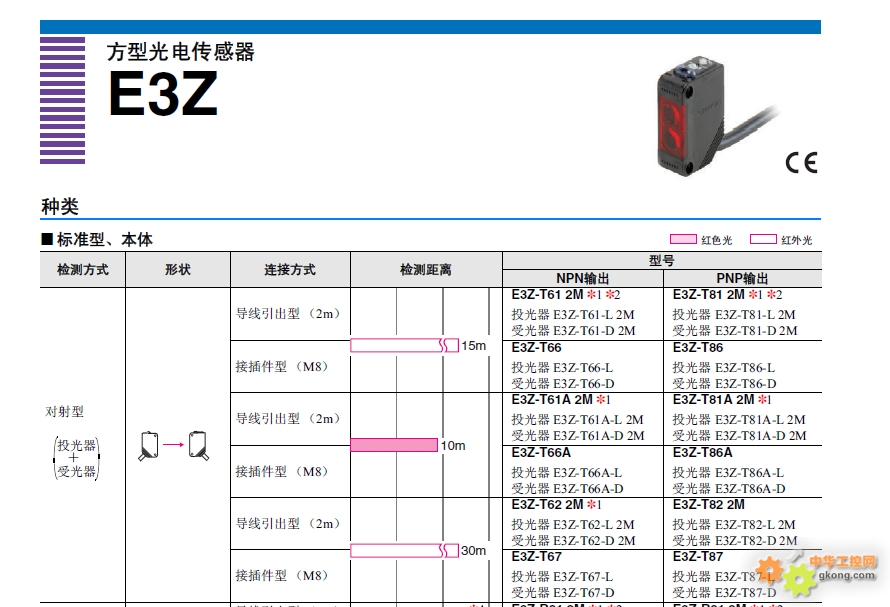Image resolution: width=890 pixels, height=607 pixels.
Task: Click model E3Z-T82 2M
Action: point(708,505)
